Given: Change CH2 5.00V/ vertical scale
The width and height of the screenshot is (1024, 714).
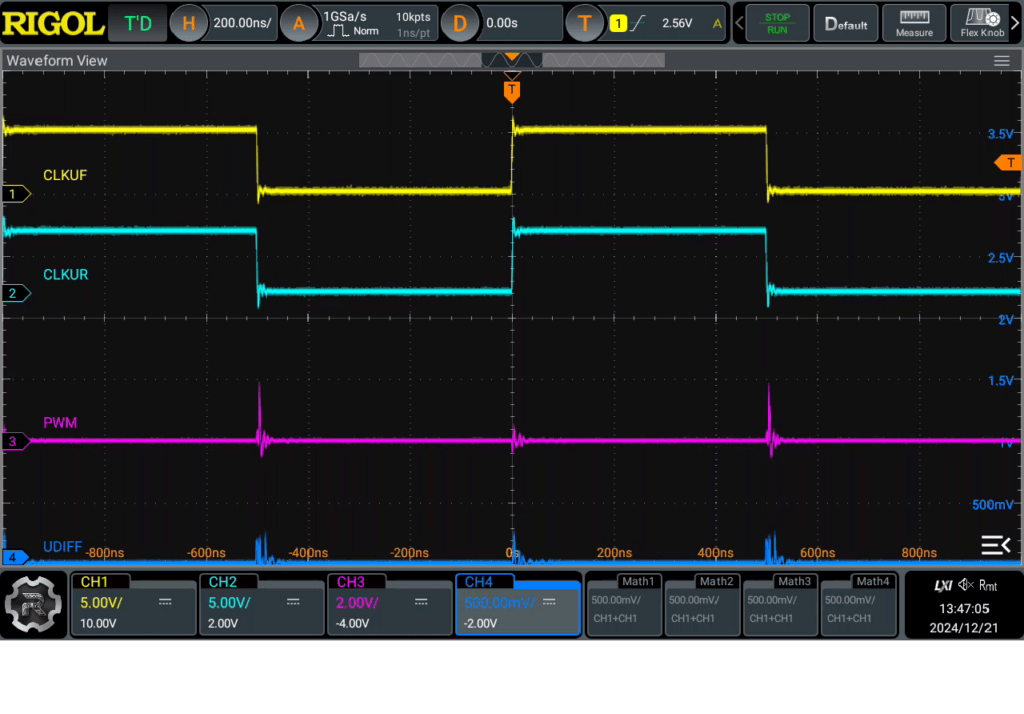Looking at the screenshot, I should point(229,602).
